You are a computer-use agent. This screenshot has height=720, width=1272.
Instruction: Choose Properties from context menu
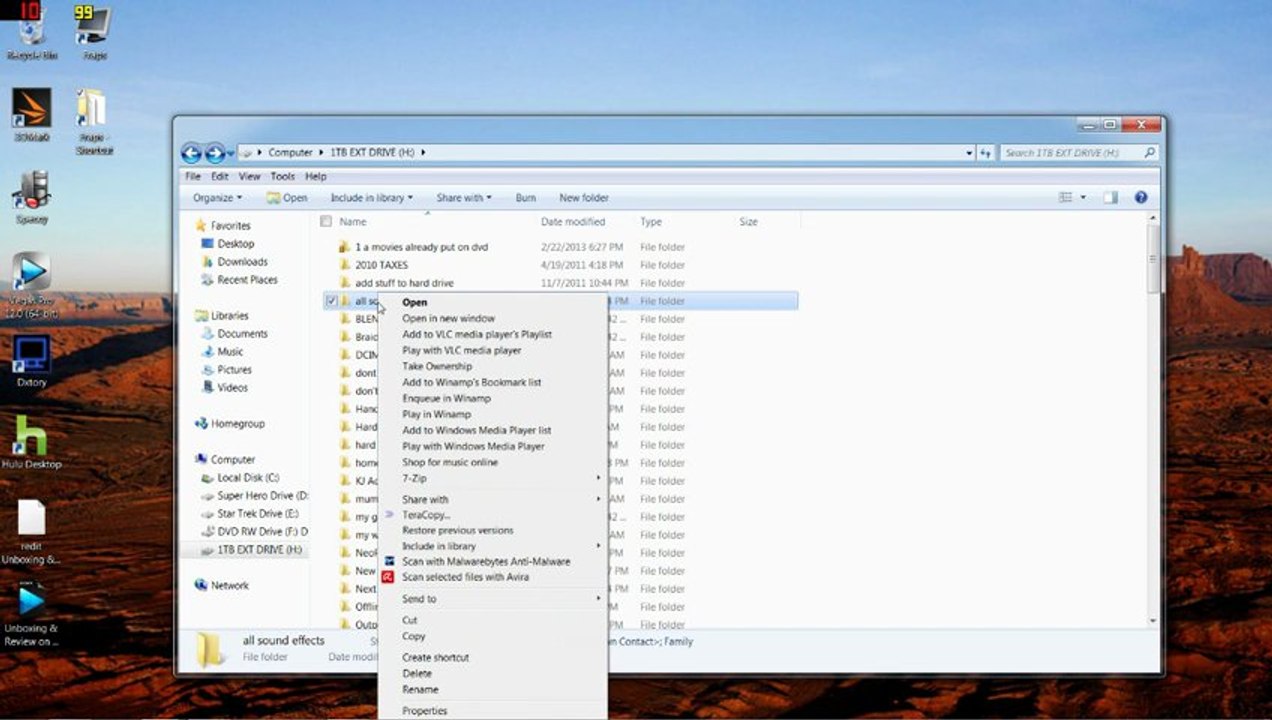[x=424, y=711]
